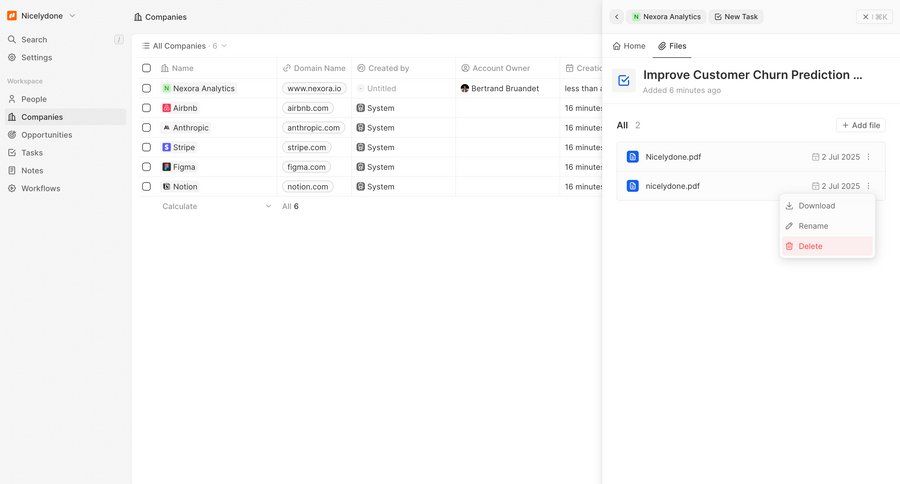Switch to the Home tab
Viewport: 900px width, 484px height.
[629, 46]
